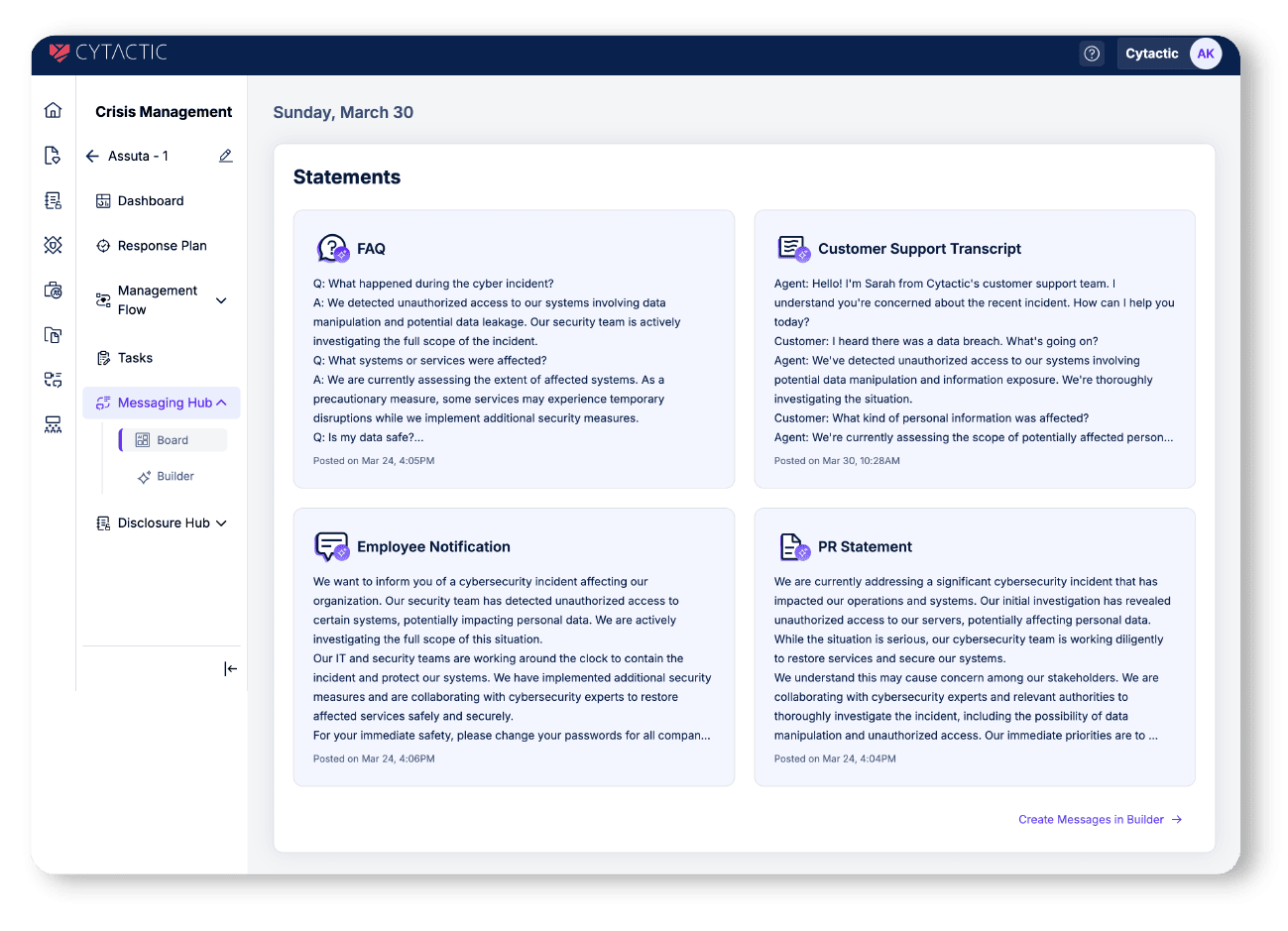Click the Customer Support Transcript card icon

coord(794,248)
